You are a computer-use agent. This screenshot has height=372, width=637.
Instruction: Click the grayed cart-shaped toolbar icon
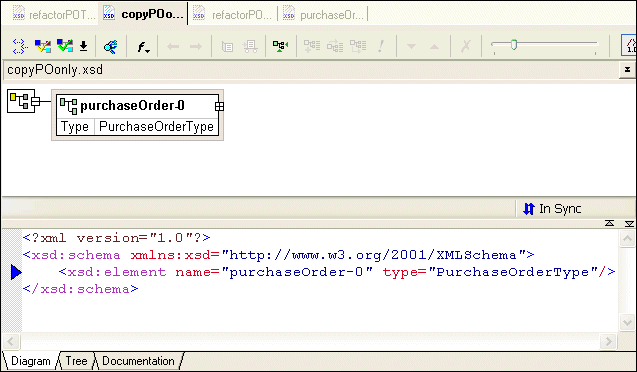[x=250, y=47]
